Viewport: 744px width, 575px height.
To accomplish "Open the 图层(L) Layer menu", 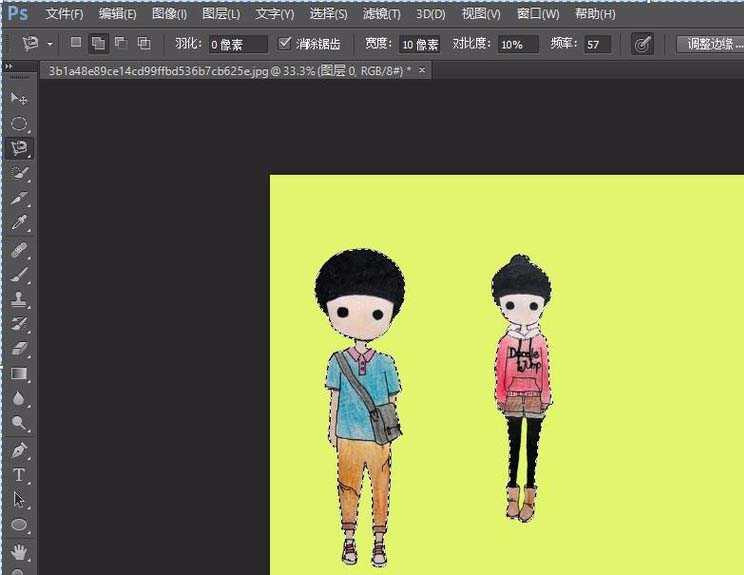I will click(220, 14).
